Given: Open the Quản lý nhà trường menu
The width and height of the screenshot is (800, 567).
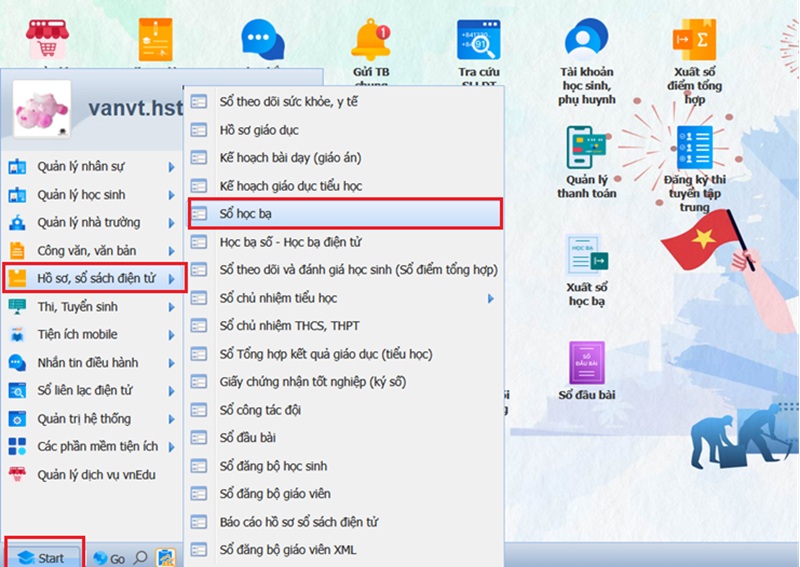Looking at the screenshot, I should (92, 223).
